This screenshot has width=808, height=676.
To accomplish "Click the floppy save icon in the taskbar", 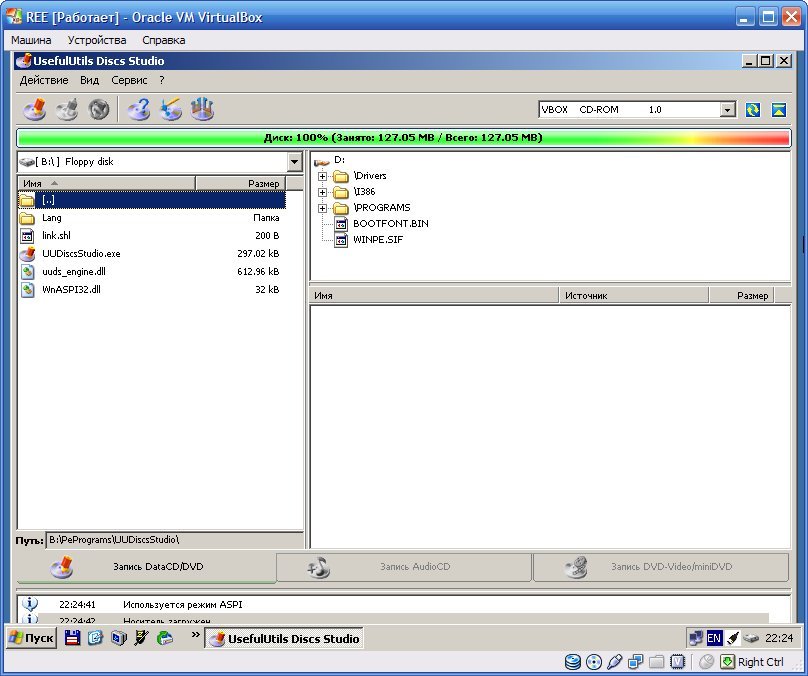I will tap(72, 638).
